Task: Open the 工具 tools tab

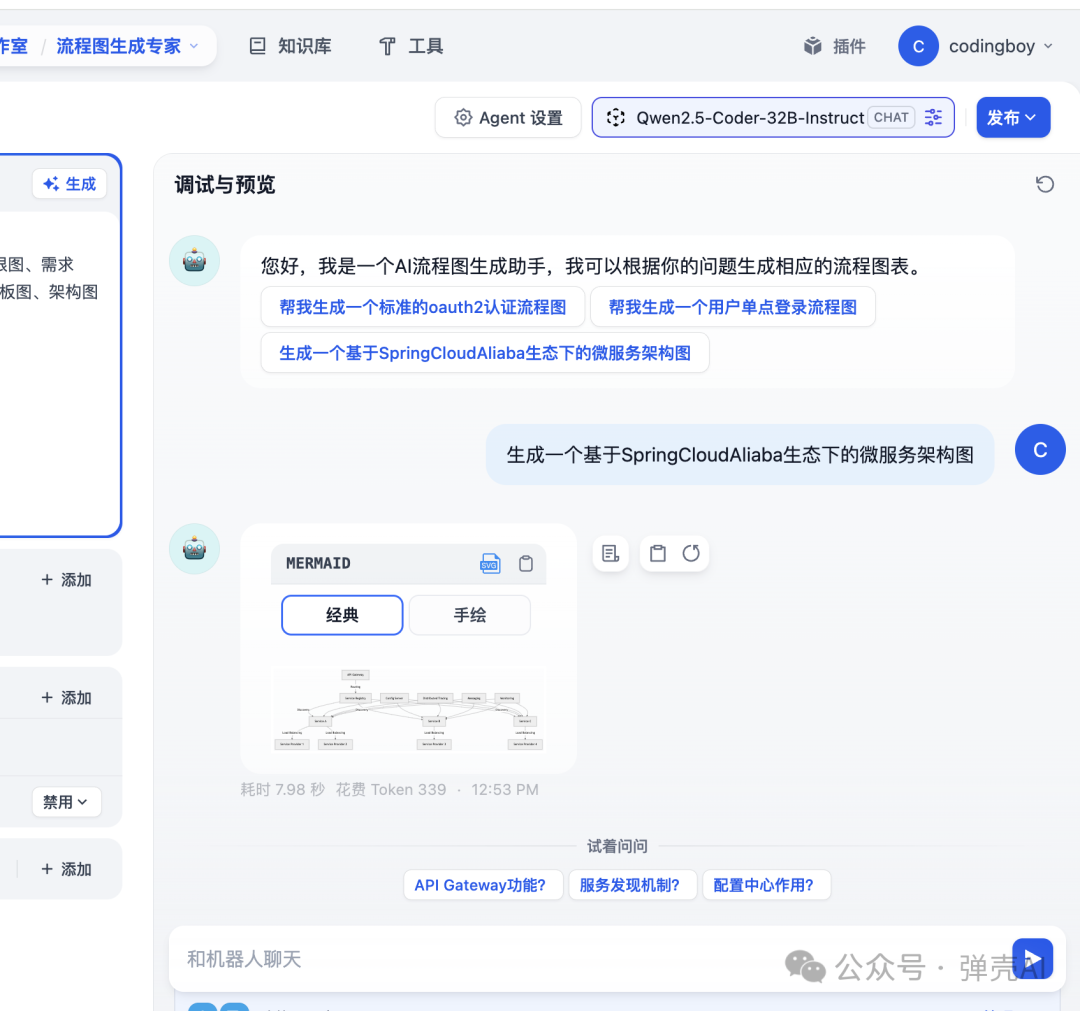Action: (411, 46)
